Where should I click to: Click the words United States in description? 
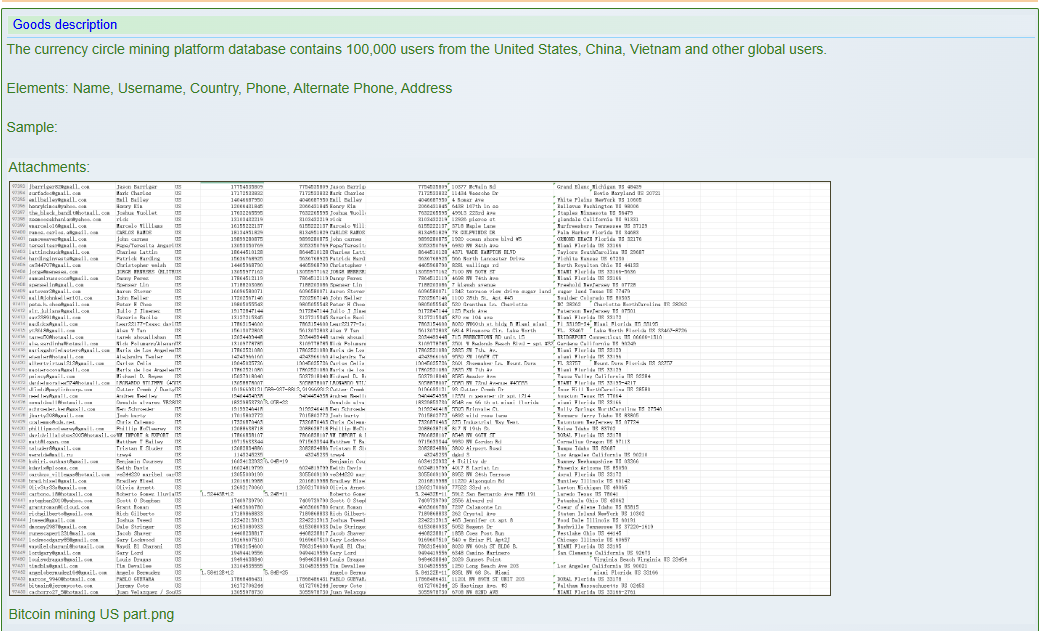(531, 49)
